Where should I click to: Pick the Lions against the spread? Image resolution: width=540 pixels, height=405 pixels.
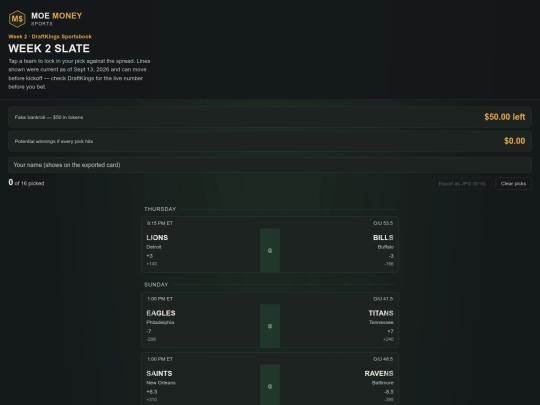click(201, 250)
